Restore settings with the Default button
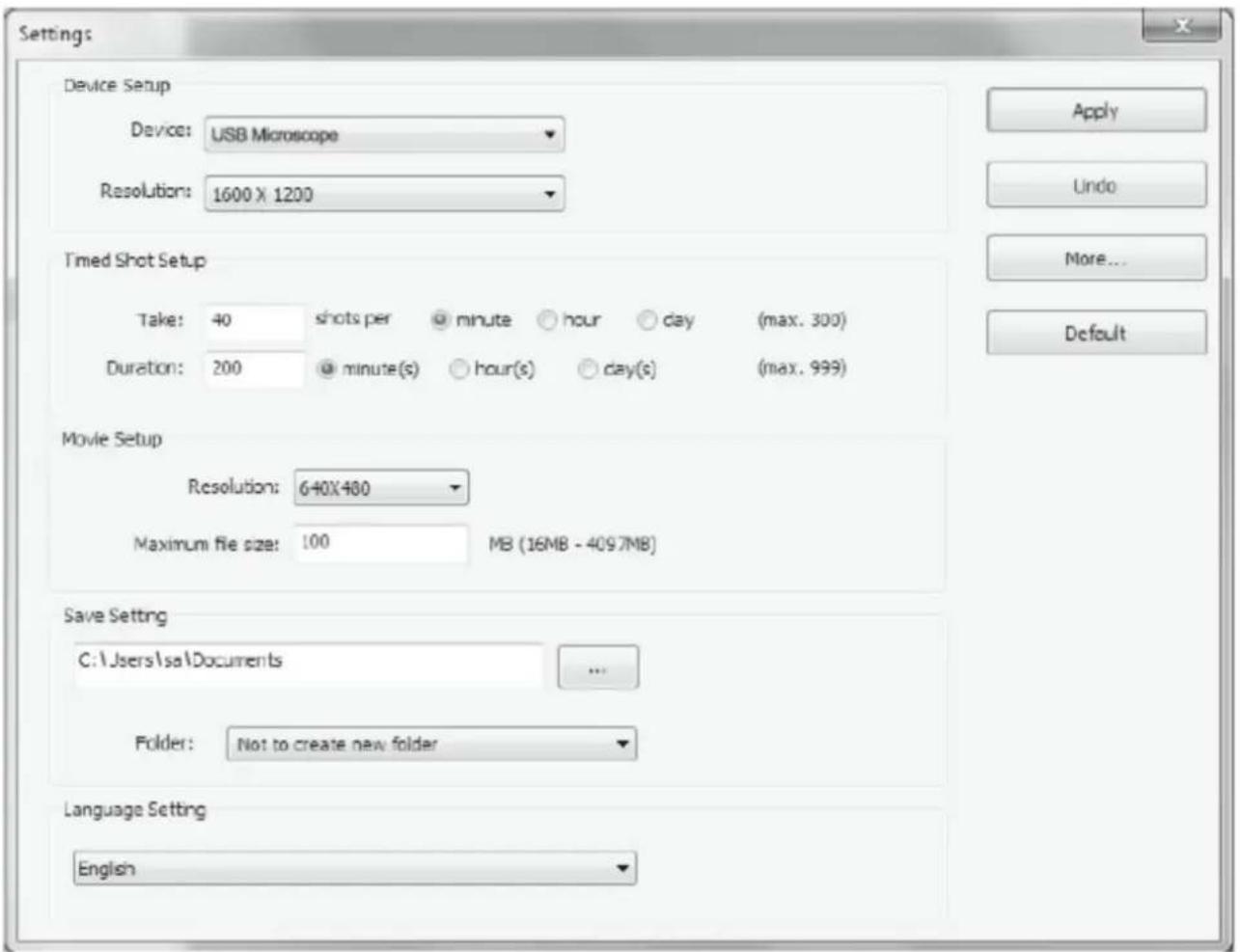Image resolution: width=1240 pixels, height=952 pixels. [x=1096, y=333]
